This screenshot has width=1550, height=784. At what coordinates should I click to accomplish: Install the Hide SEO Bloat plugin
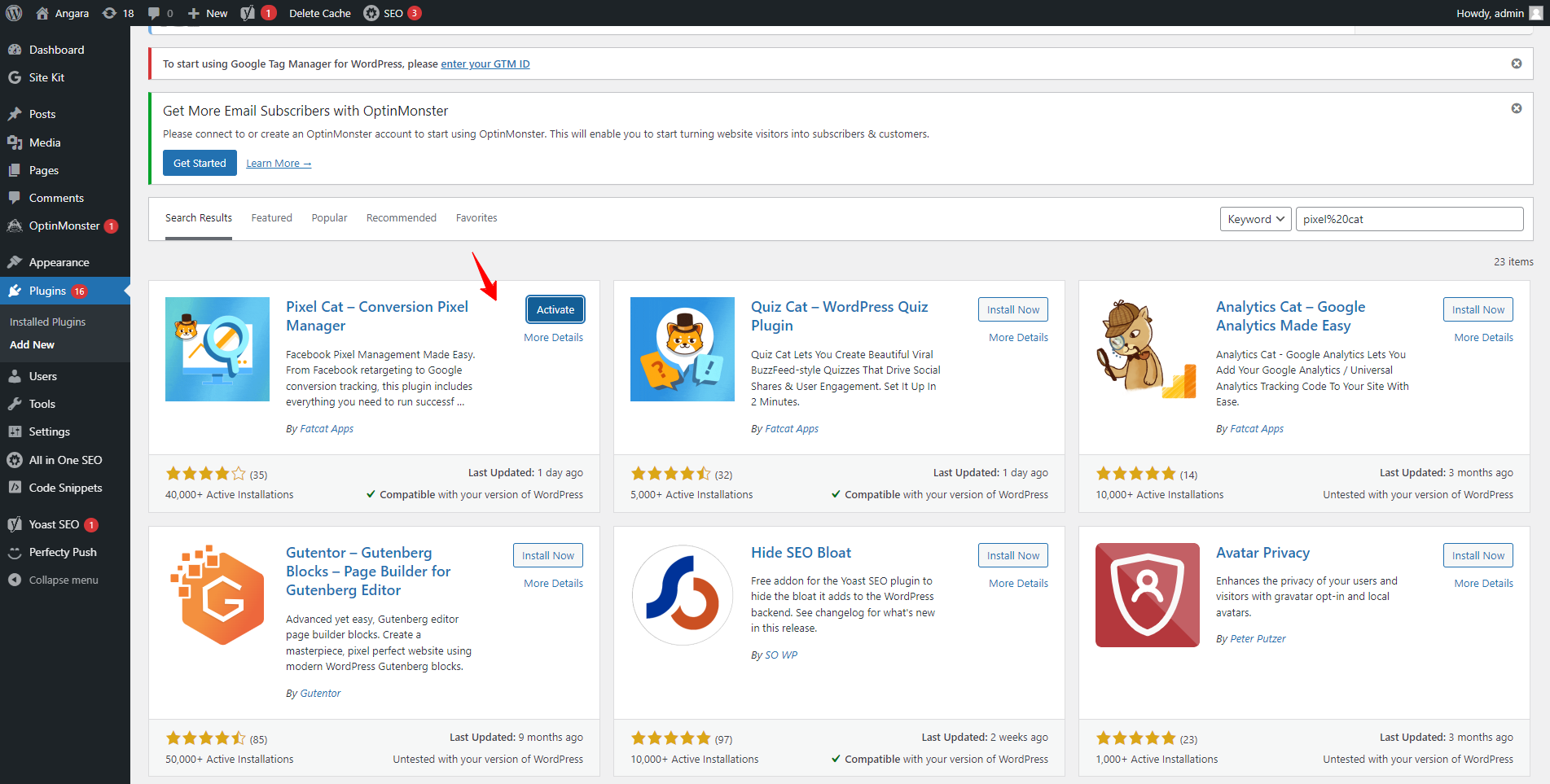(x=1013, y=555)
